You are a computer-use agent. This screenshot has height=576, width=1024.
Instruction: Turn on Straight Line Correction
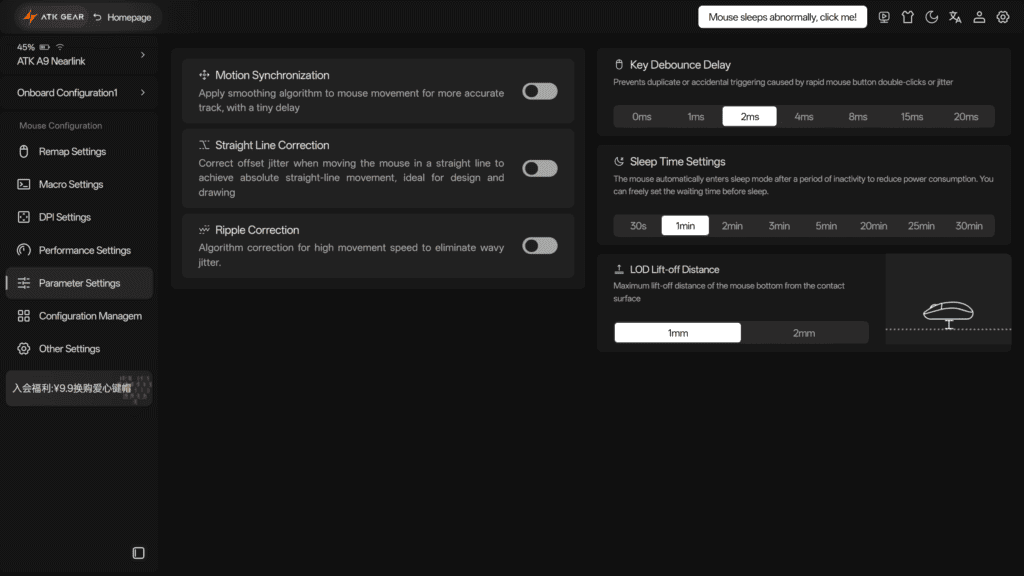click(x=539, y=168)
